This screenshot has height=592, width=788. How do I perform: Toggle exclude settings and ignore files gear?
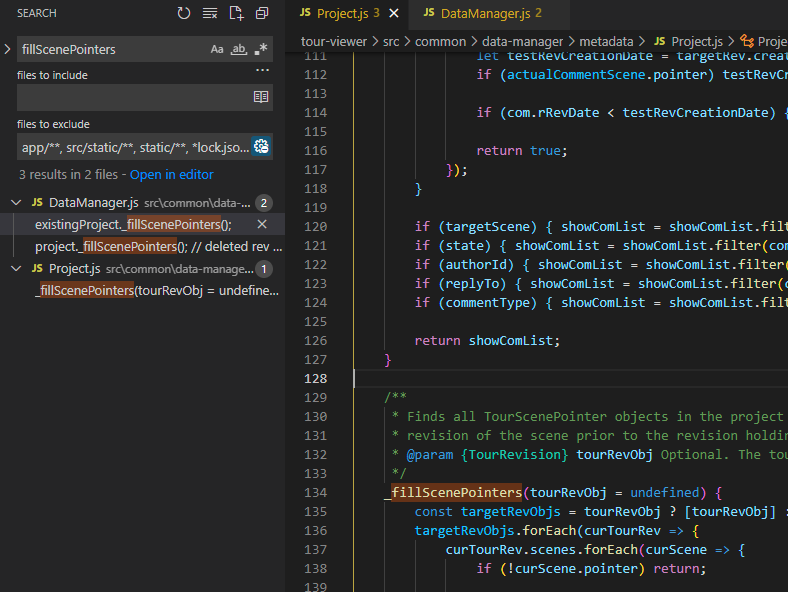261,147
